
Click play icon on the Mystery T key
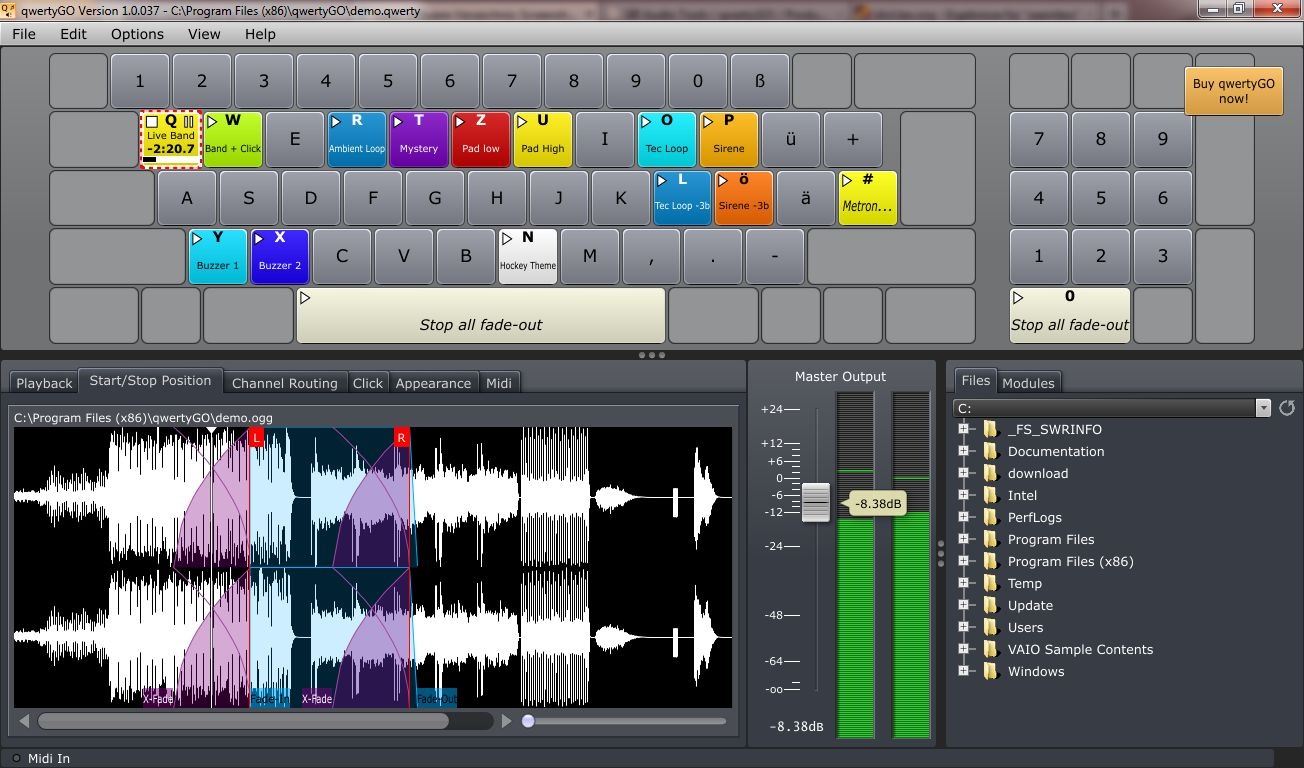coord(397,122)
